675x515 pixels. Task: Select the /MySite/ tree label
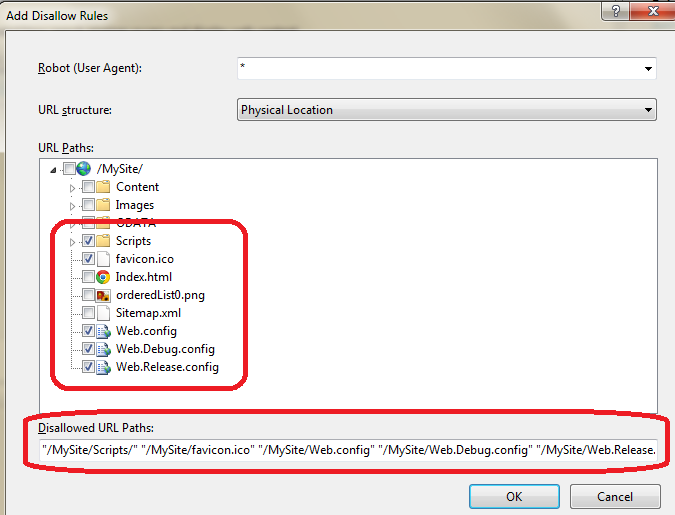pos(120,169)
